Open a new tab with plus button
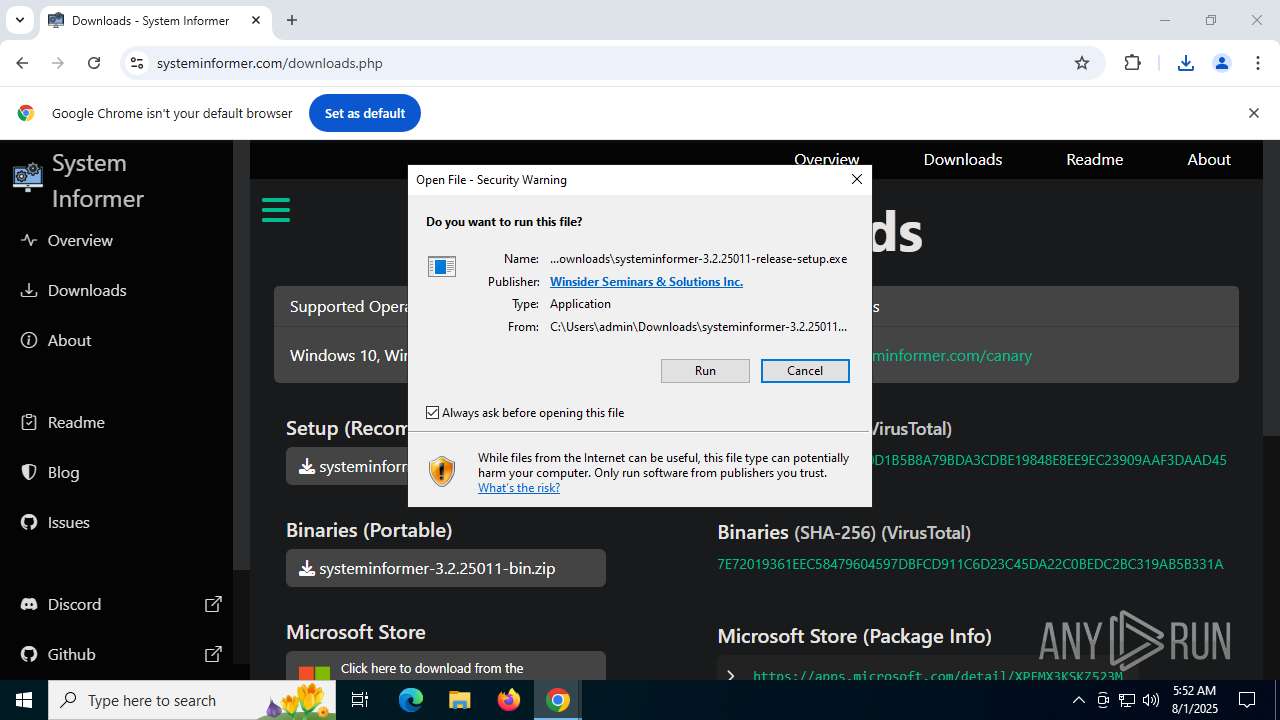 292,20
